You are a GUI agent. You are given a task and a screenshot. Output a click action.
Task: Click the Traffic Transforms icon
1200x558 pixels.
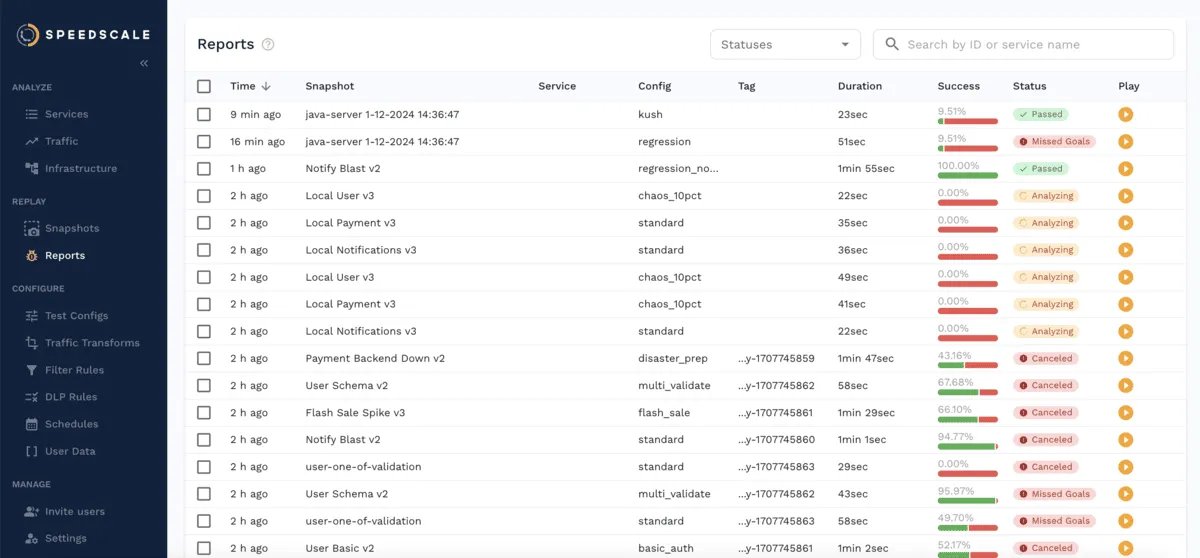[x=32, y=343]
